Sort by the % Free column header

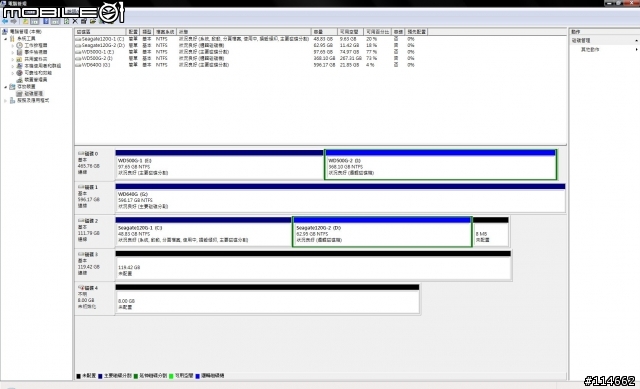(378, 32)
